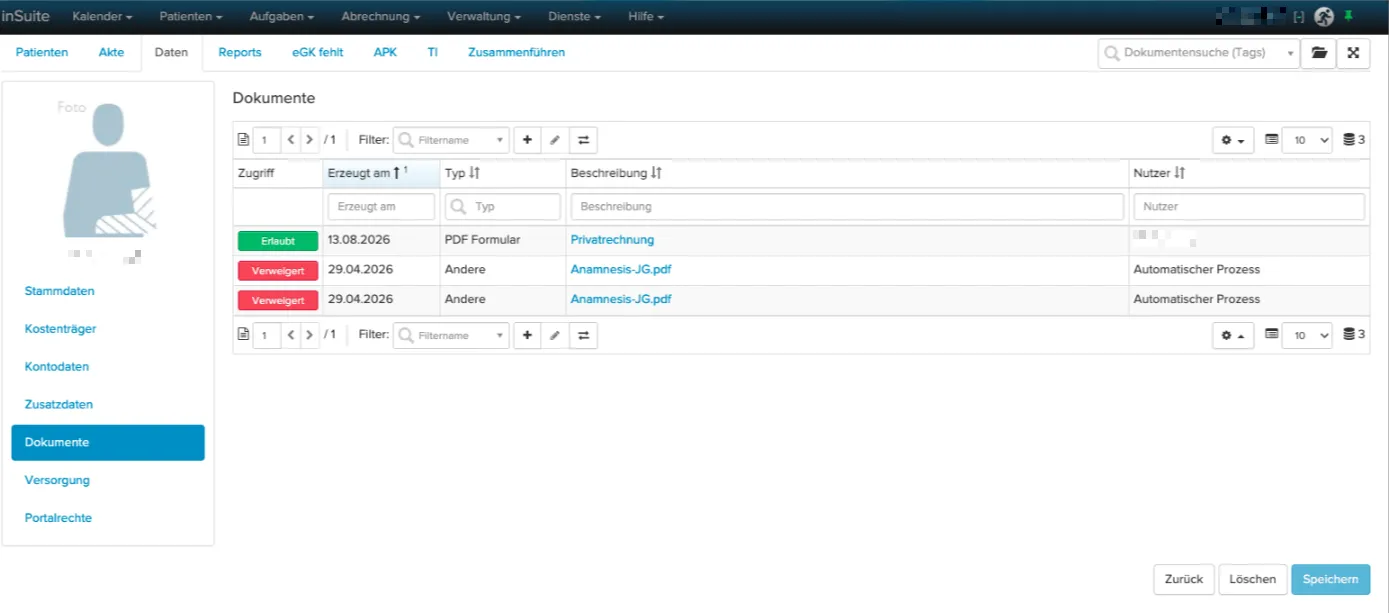Open the eGK fehlt tab

point(318,52)
